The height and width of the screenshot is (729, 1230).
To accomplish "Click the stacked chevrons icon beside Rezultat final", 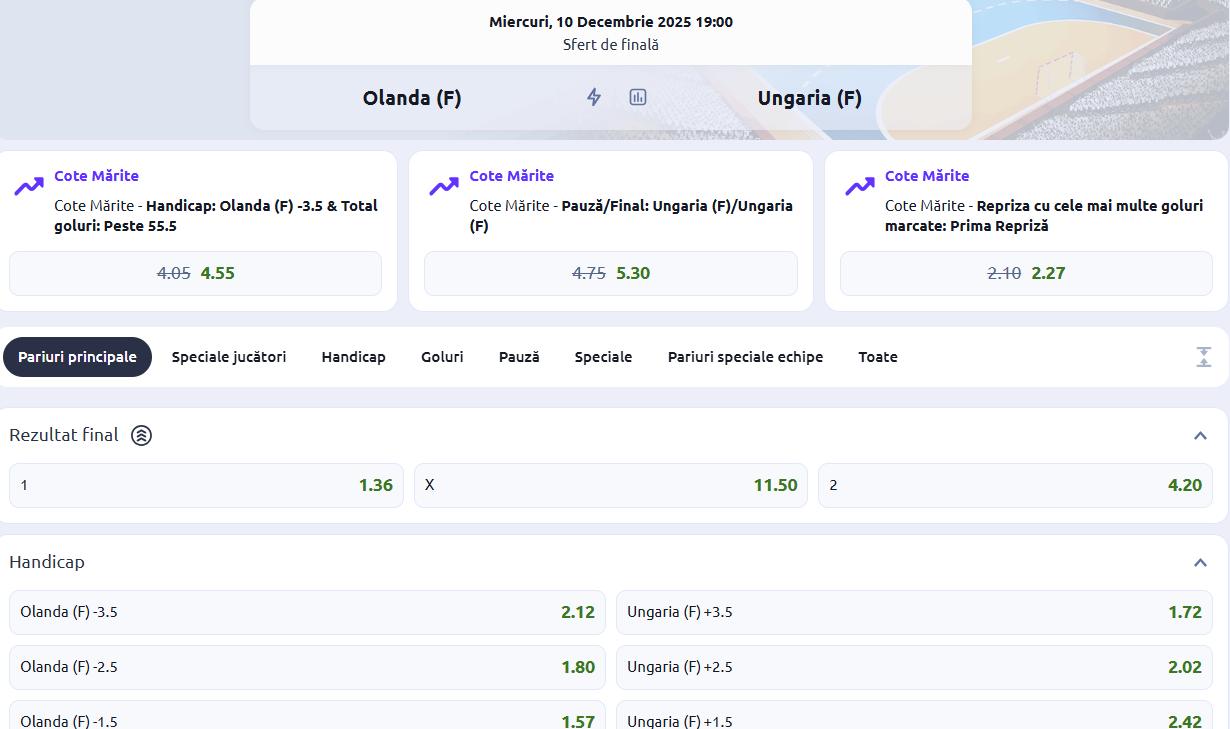I will click(142, 436).
